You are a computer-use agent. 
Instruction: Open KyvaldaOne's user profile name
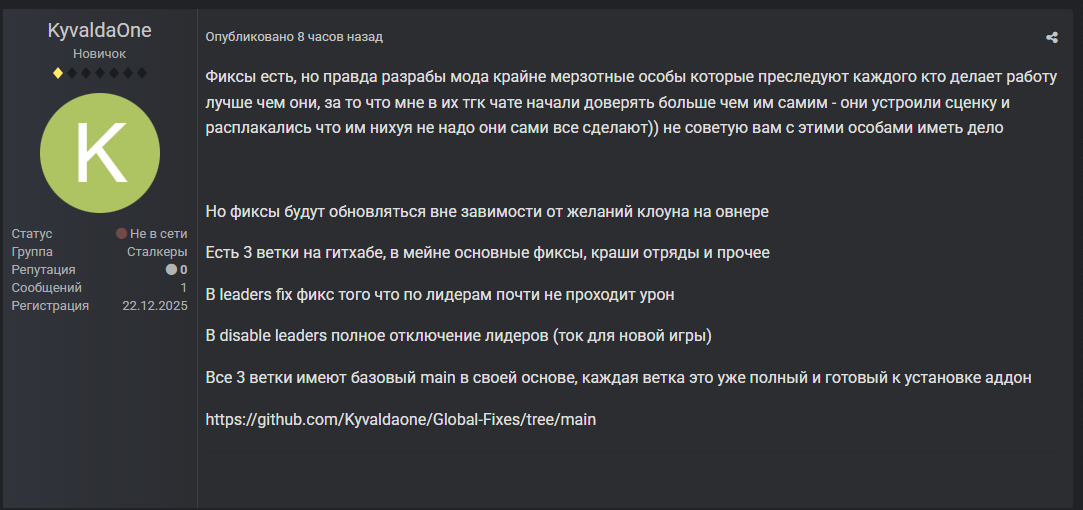[x=99, y=31]
